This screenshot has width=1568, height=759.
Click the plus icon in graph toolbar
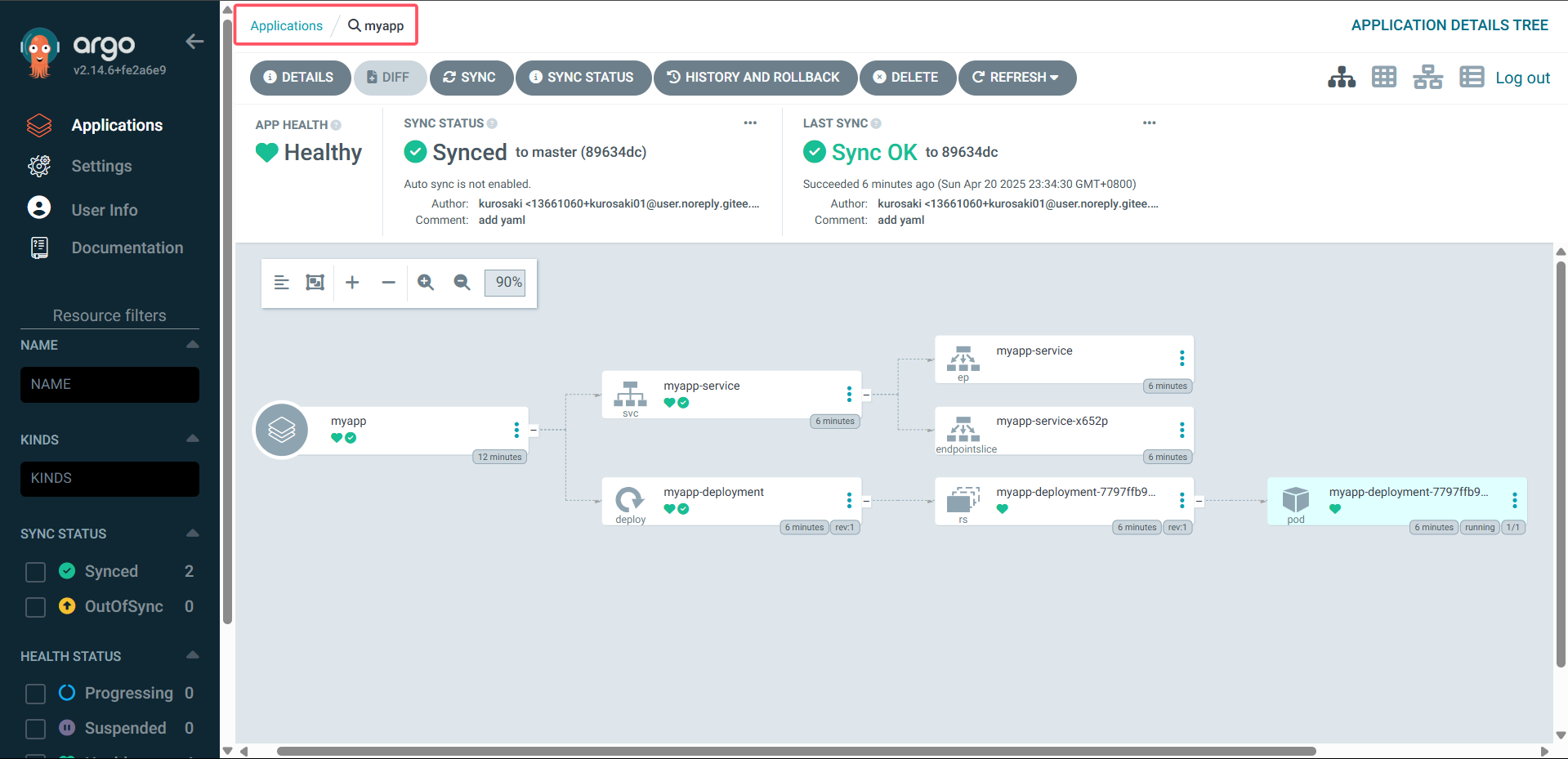(x=352, y=283)
